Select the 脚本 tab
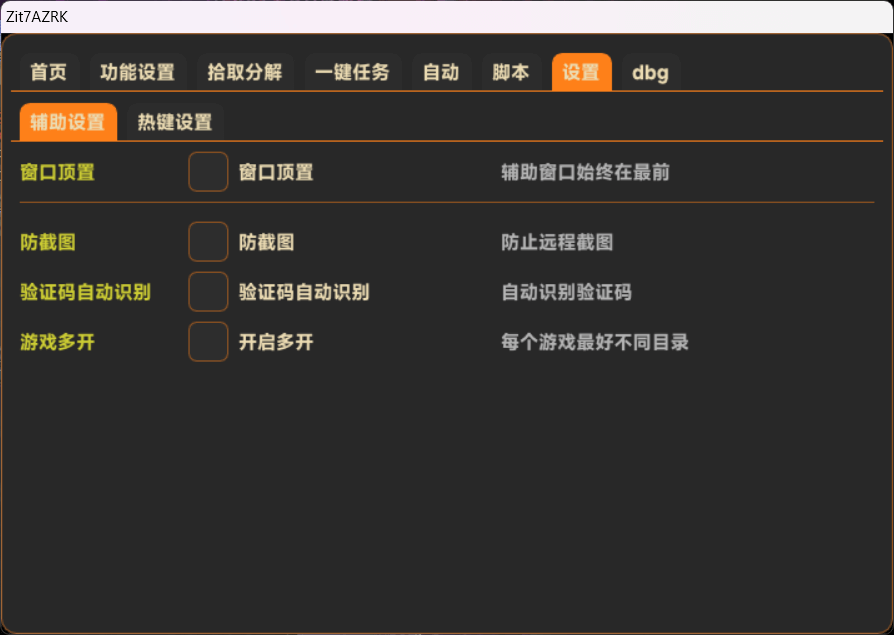The height and width of the screenshot is (635, 894). pyautogui.click(x=510, y=72)
